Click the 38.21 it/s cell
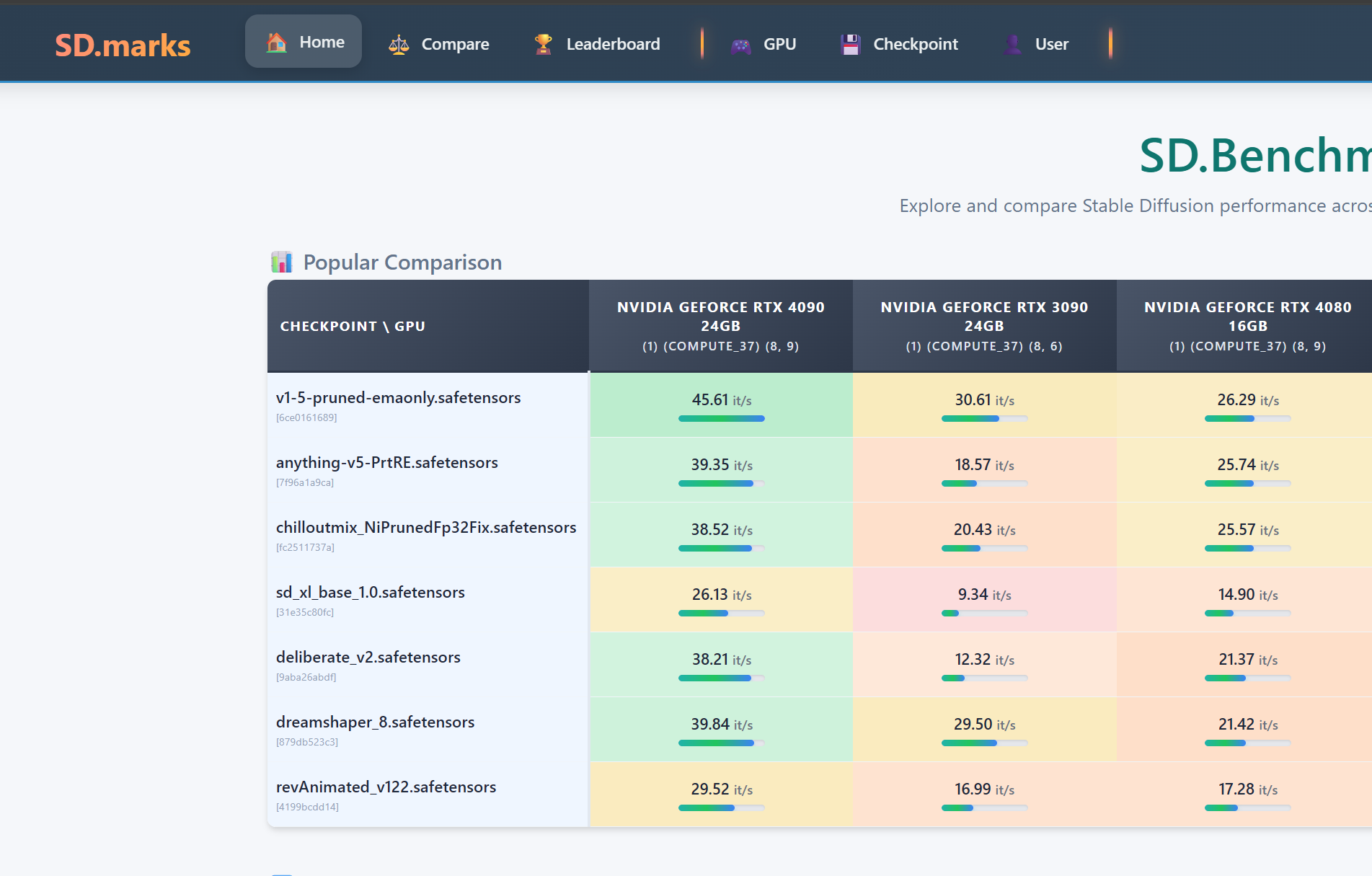This screenshot has height=876, width=1372. [x=721, y=664]
